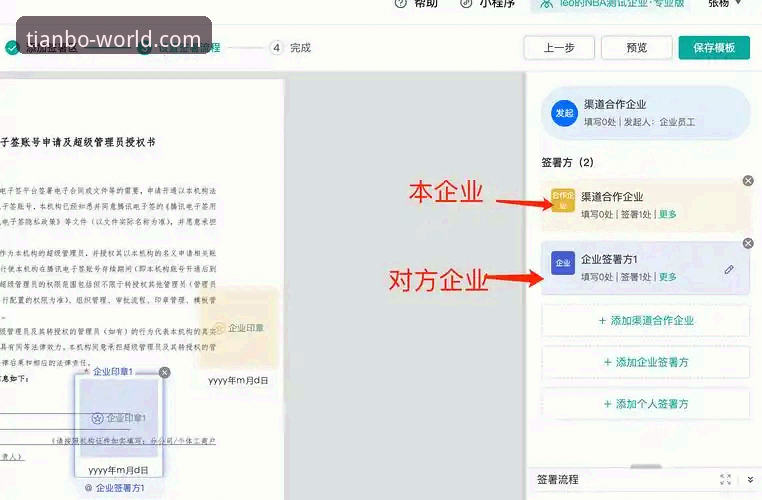Open the 帮助 help menu

click(416, 4)
